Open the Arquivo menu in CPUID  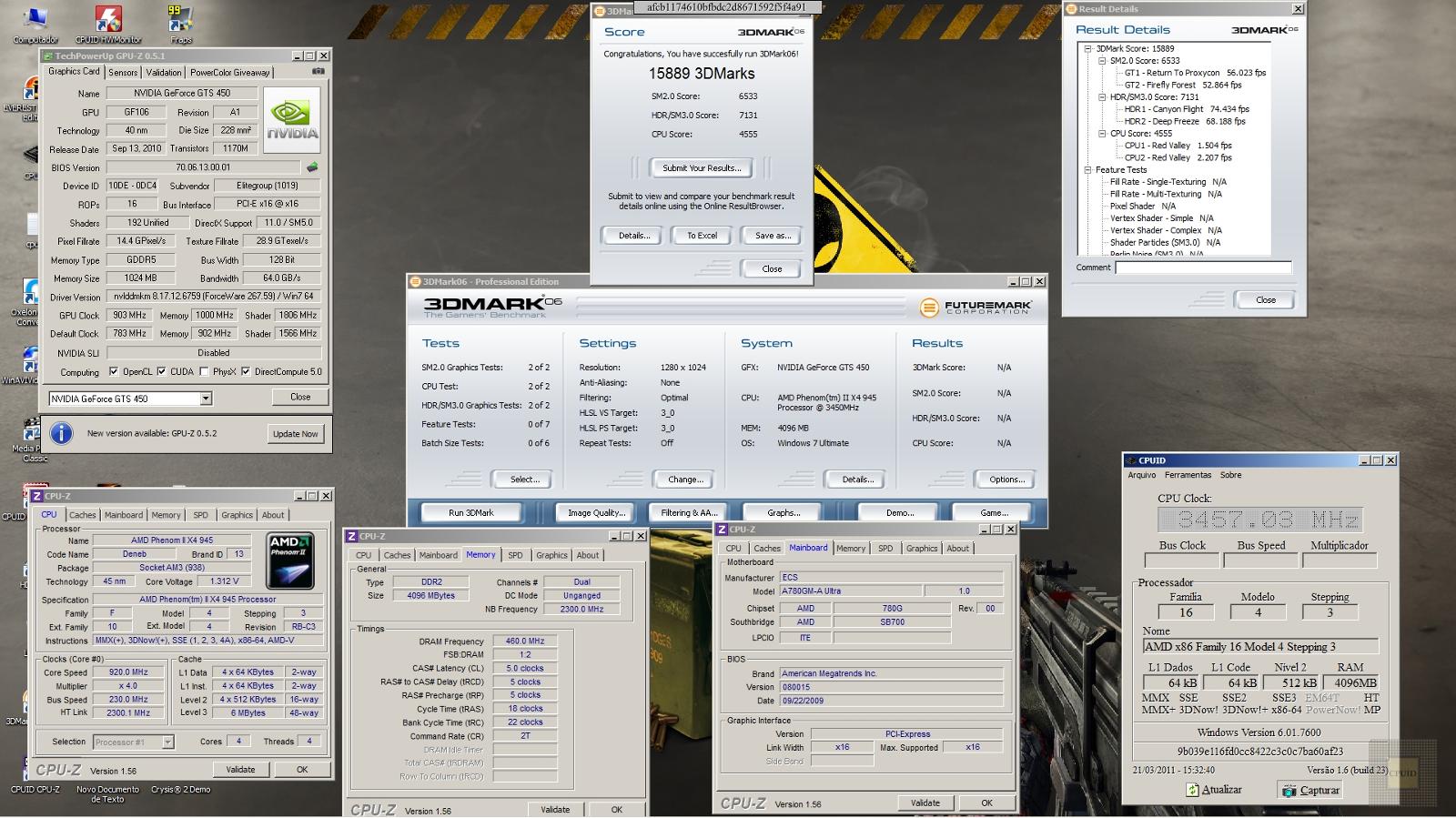pos(1142,475)
